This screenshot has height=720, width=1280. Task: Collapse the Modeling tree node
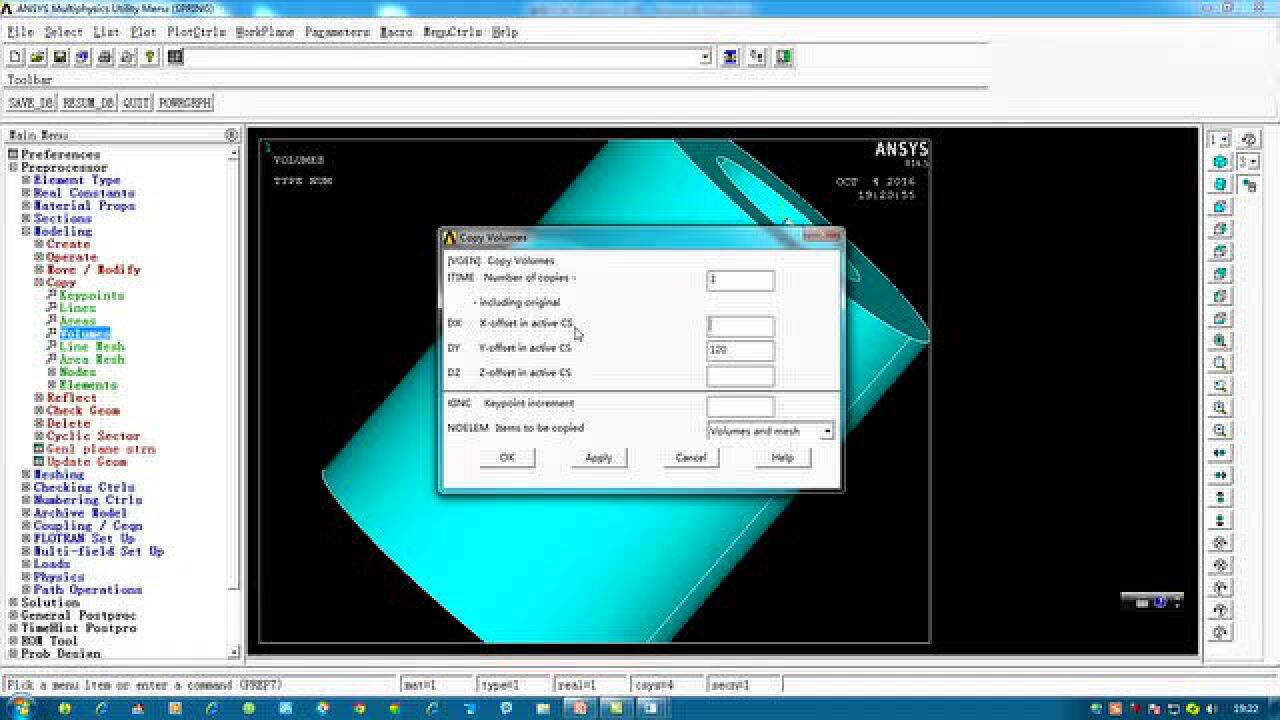(27, 231)
